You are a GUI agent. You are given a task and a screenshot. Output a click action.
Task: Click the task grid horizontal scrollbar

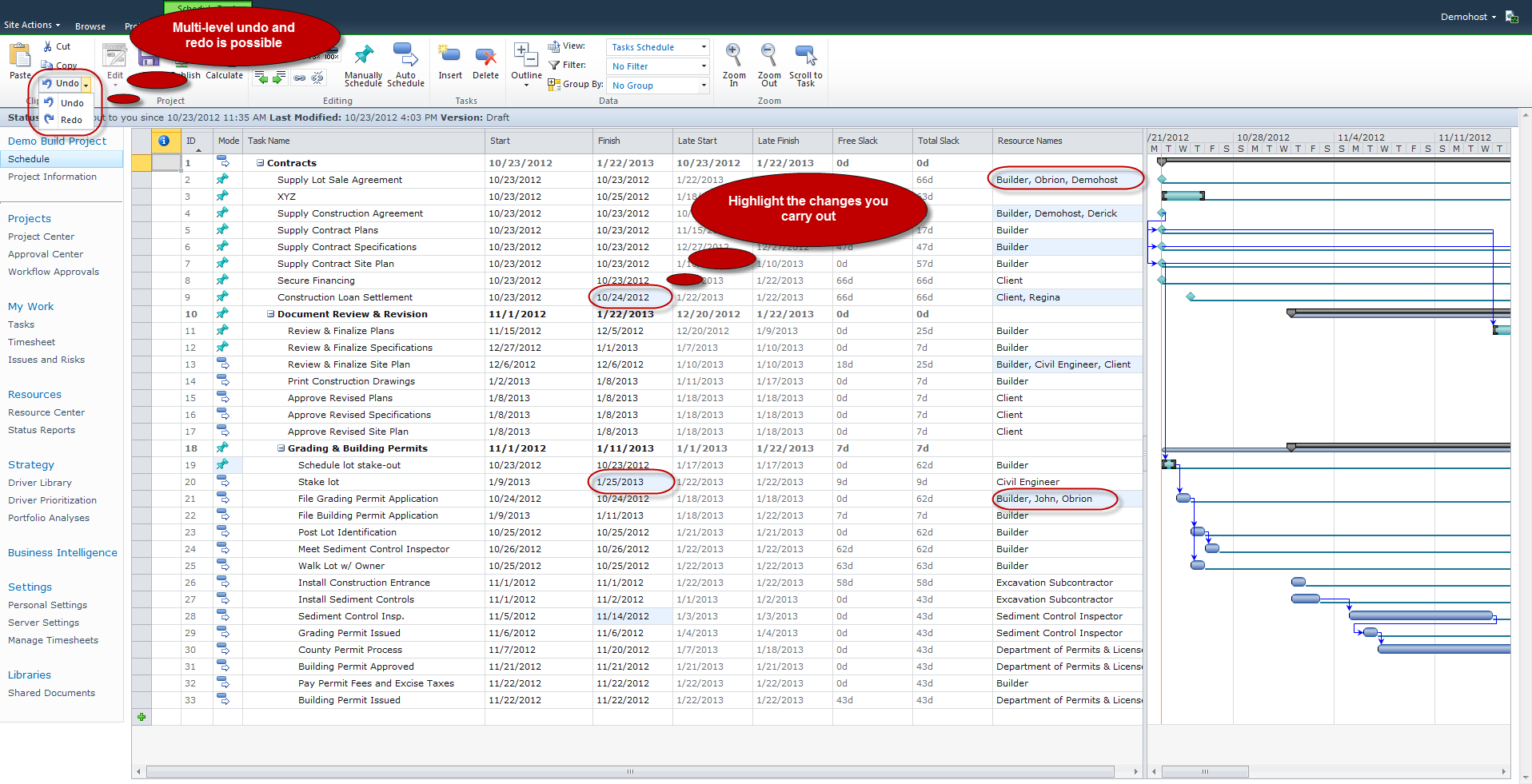(630, 771)
